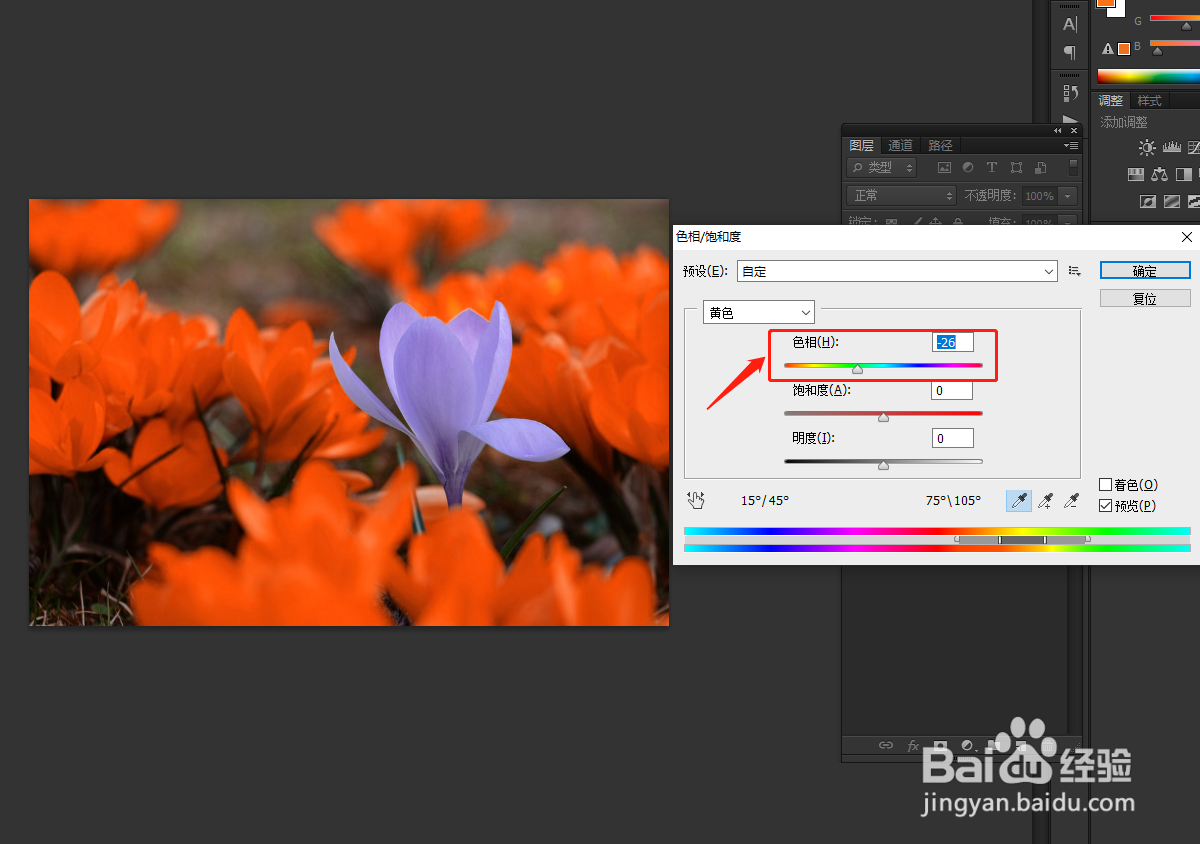The width and height of the screenshot is (1200, 844).
Task: Open the Paragraph panel icon
Action: point(1070,52)
